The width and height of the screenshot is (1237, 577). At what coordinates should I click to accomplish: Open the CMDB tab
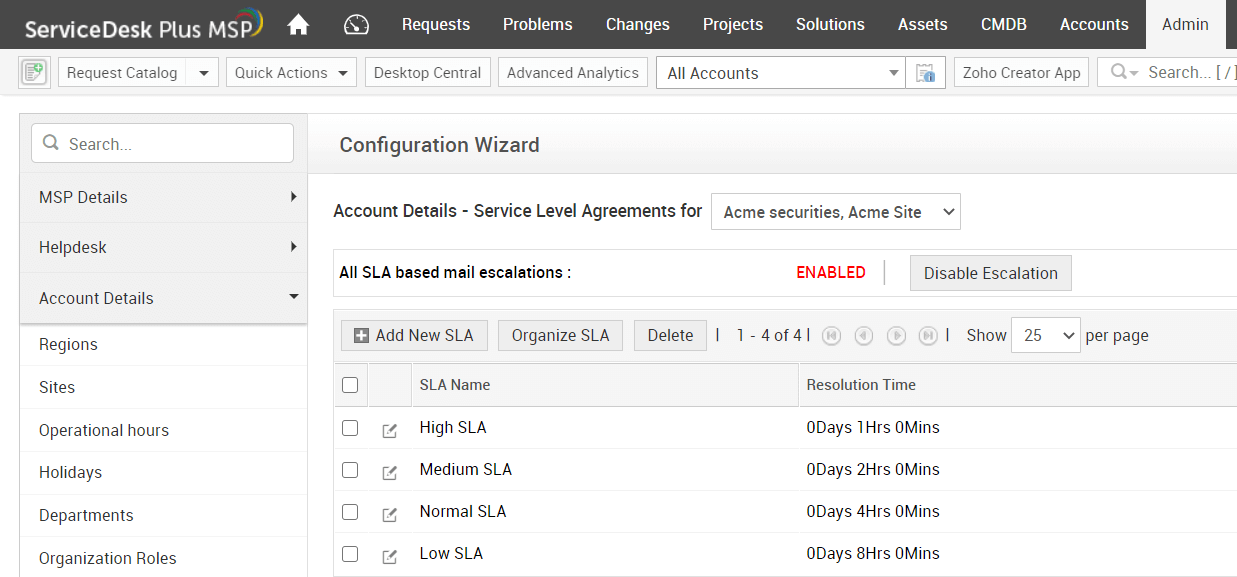pyautogui.click(x=1003, y=25)
